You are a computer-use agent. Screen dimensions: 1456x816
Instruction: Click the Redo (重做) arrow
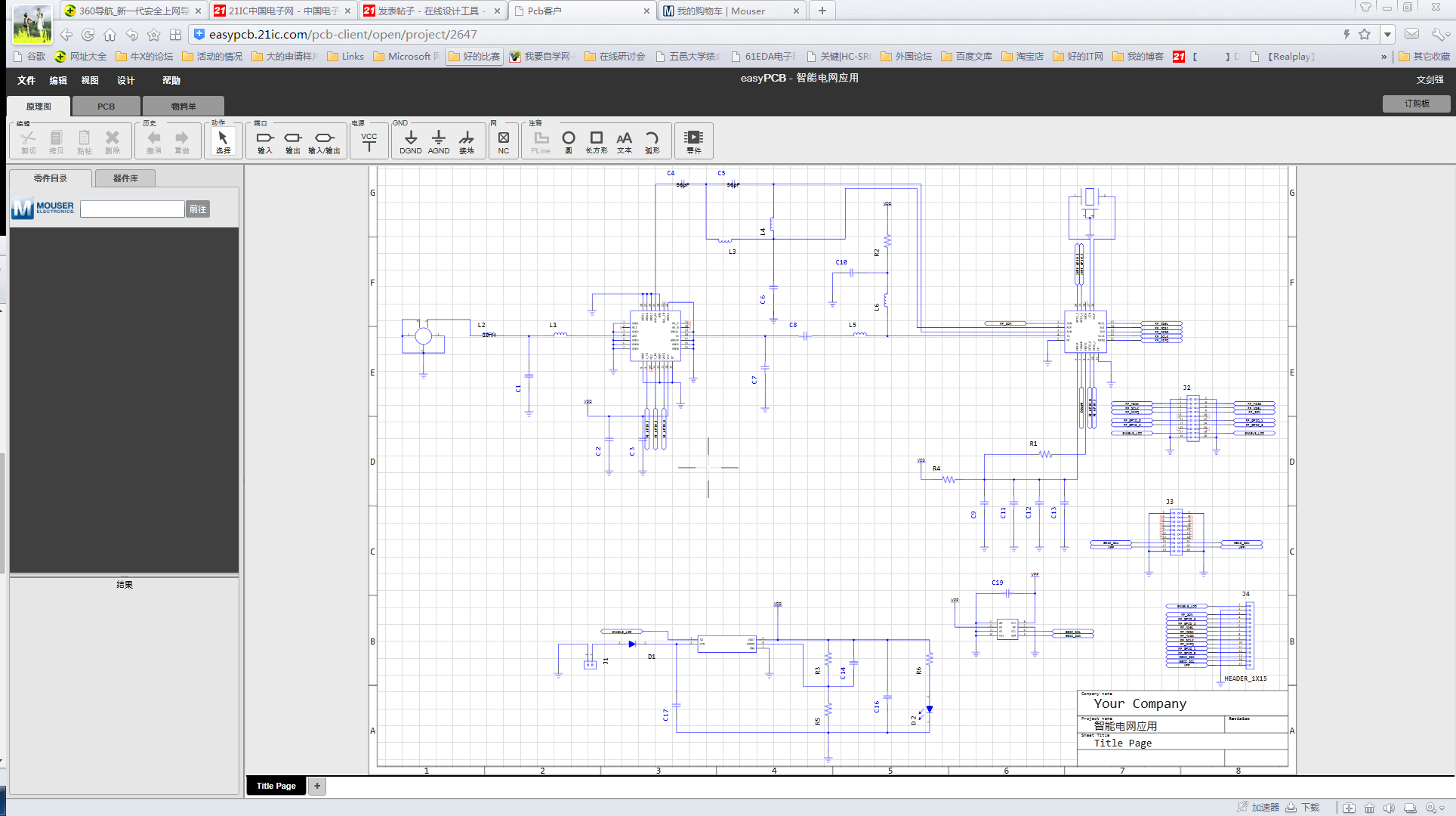click(x=182, y=141)
